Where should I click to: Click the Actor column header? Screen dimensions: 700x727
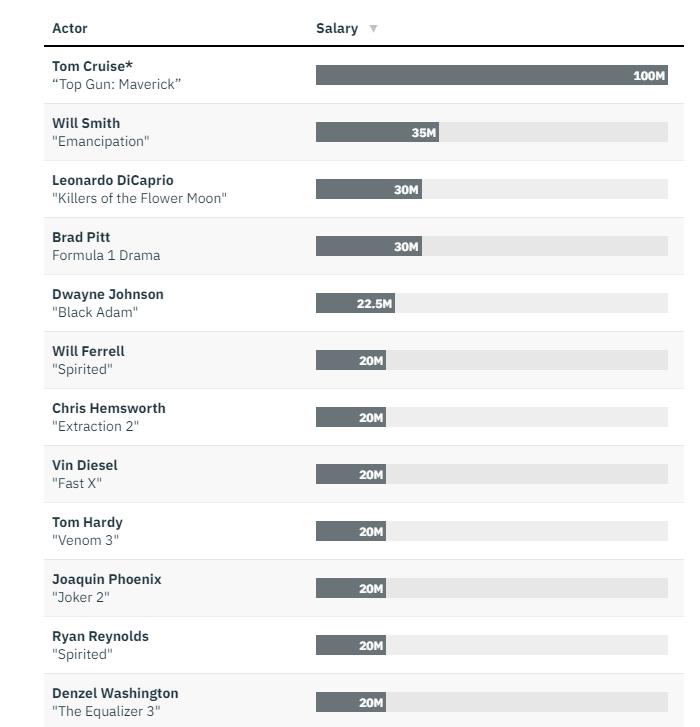pyautogui.click(x=70, y=28)
